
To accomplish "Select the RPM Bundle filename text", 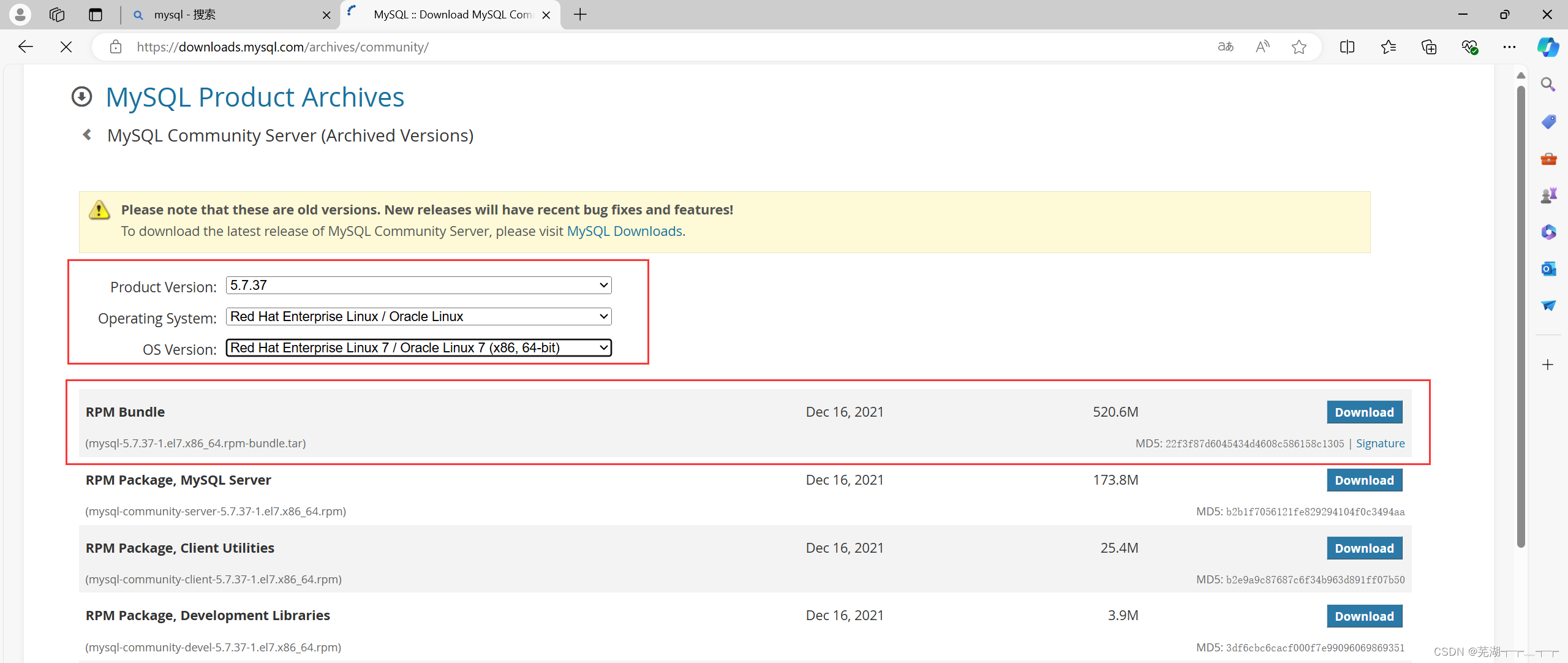I will click(x=195, y=443).
